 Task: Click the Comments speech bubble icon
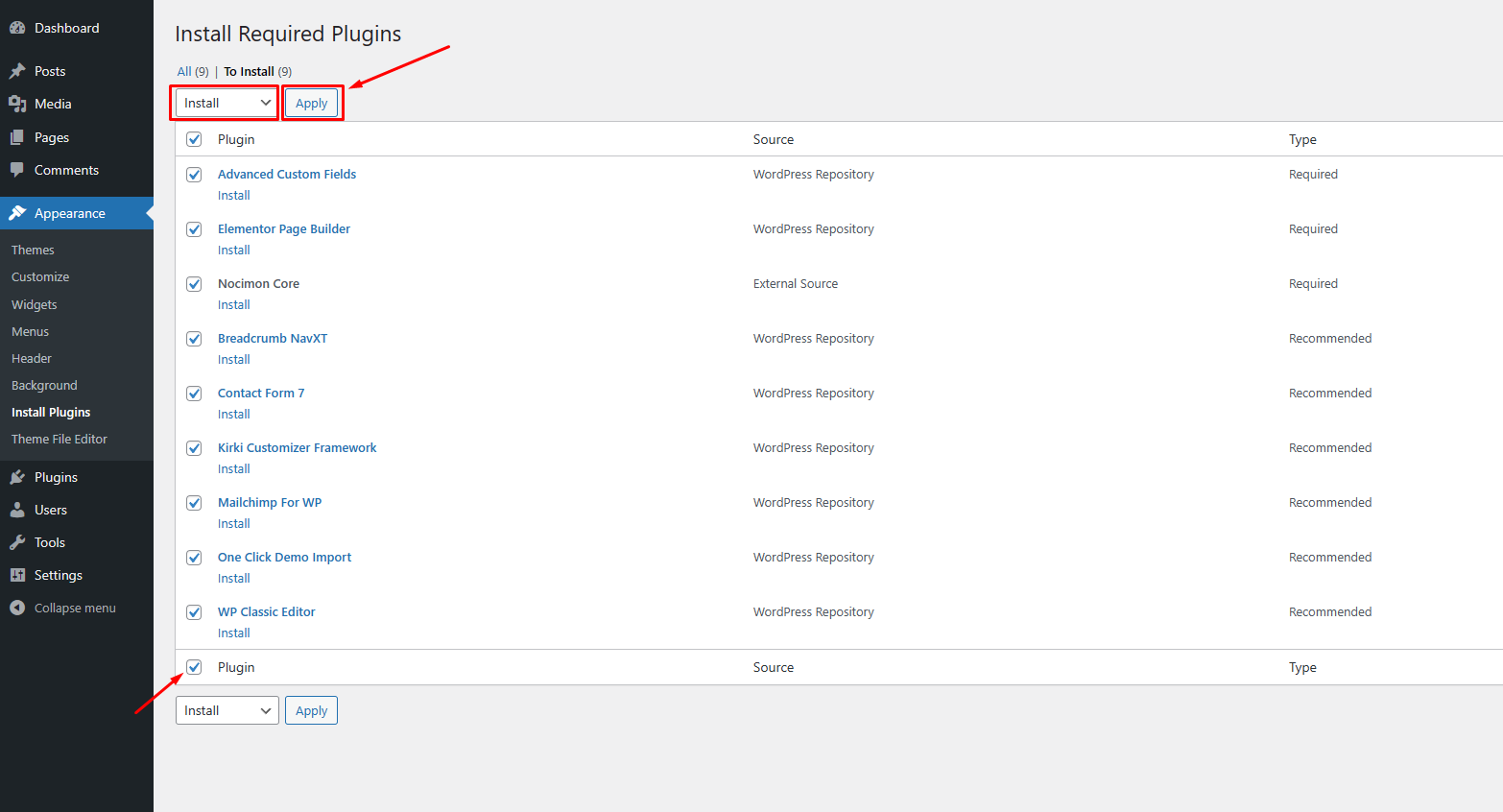[17, 170]
